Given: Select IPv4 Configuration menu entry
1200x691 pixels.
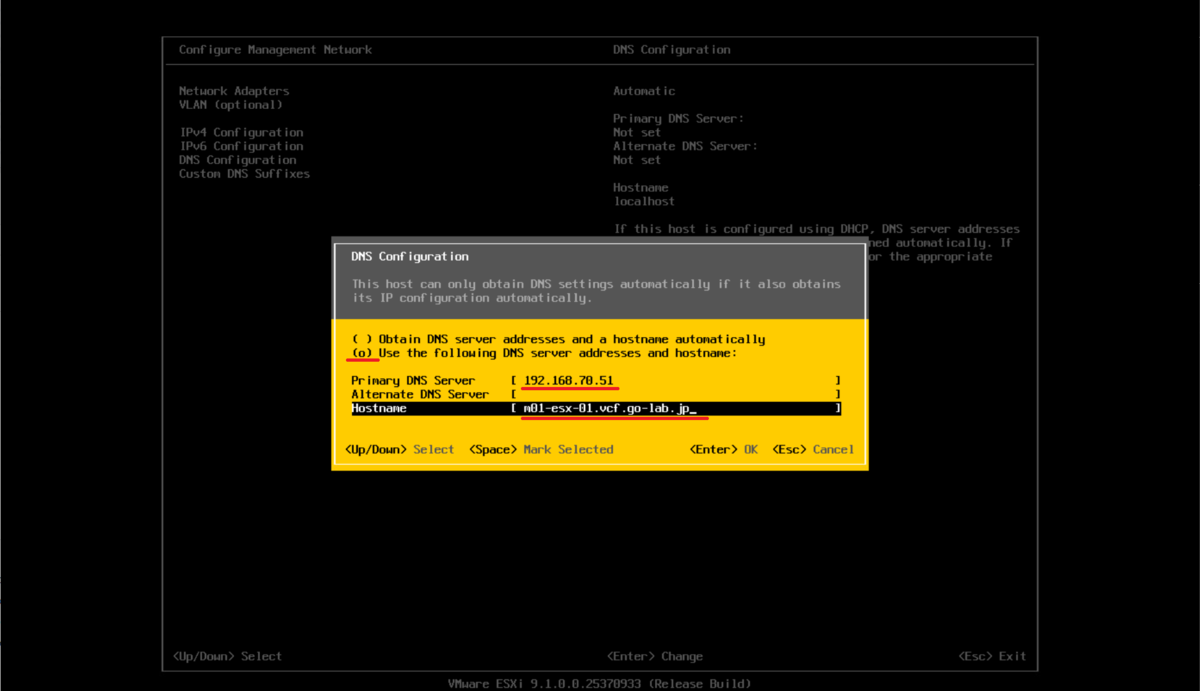Looking at the screenshot, I should [241, 132].
